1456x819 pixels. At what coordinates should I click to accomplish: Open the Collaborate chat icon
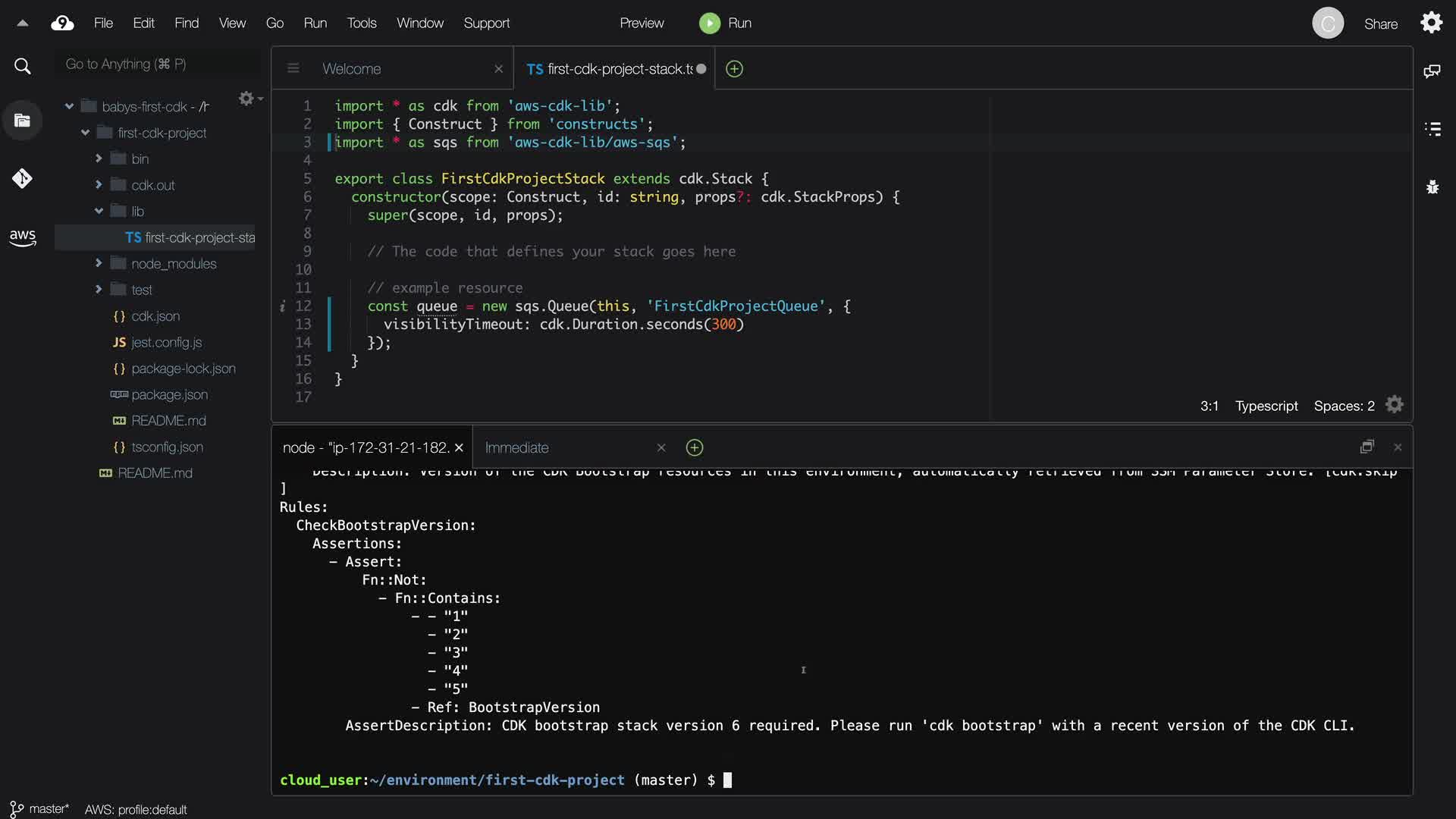[1432, 71]
